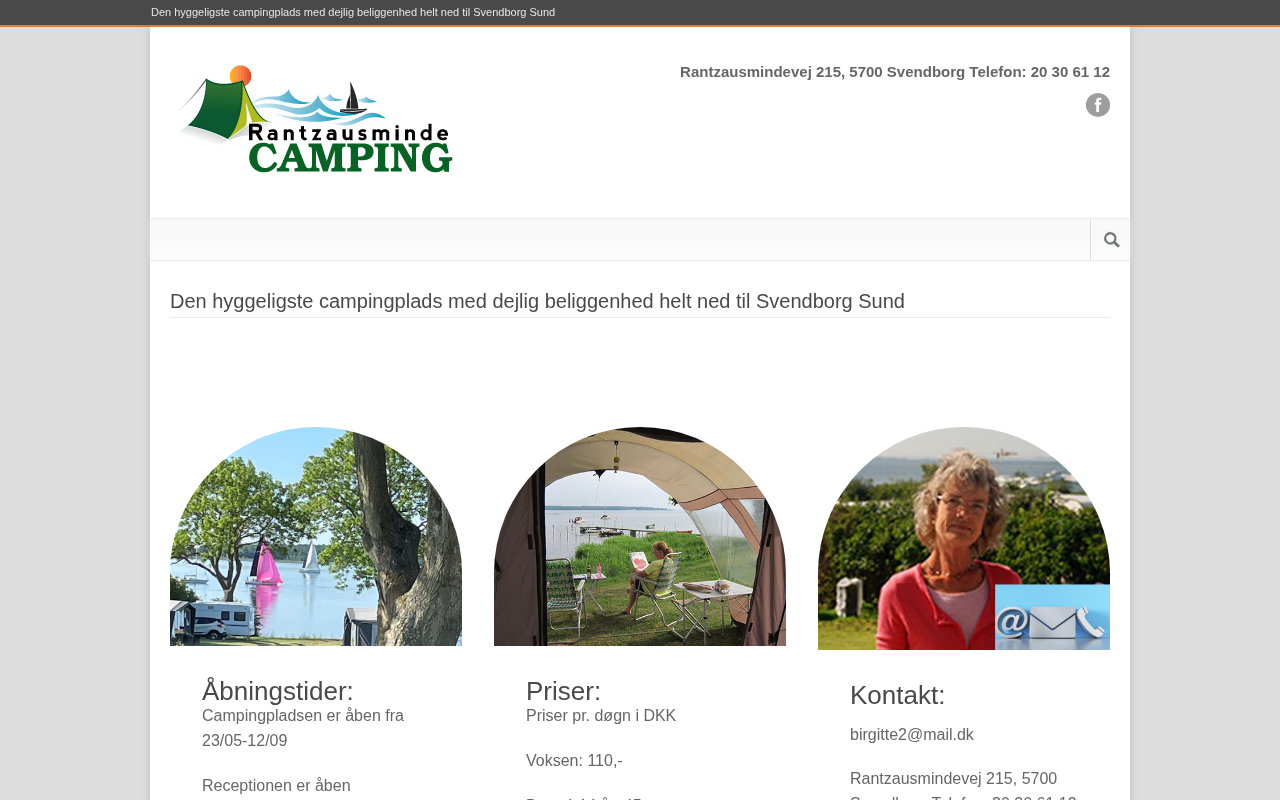The height and width of the screenshot is (800, 1280).
Task: Click the empty navigation menu bar
Action: tap(620, 240)
